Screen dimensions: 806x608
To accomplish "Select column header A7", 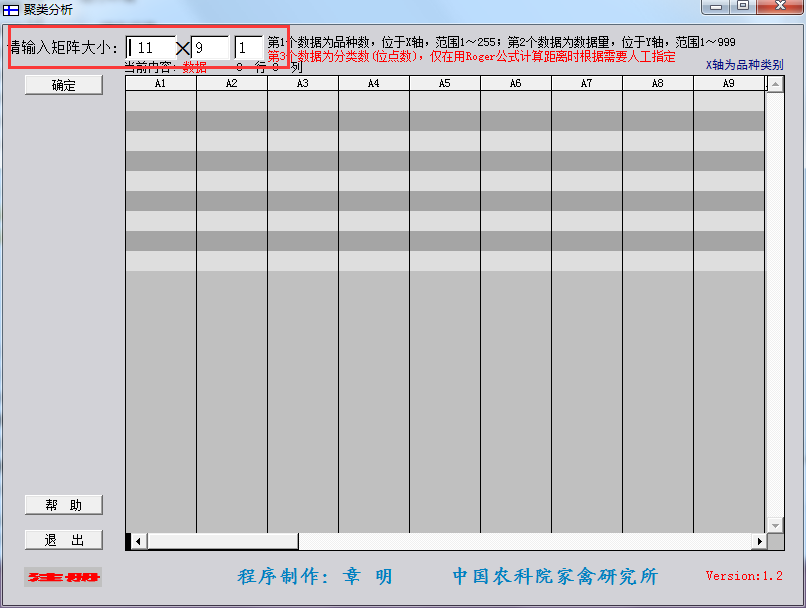I will click(x=587, y=83).
